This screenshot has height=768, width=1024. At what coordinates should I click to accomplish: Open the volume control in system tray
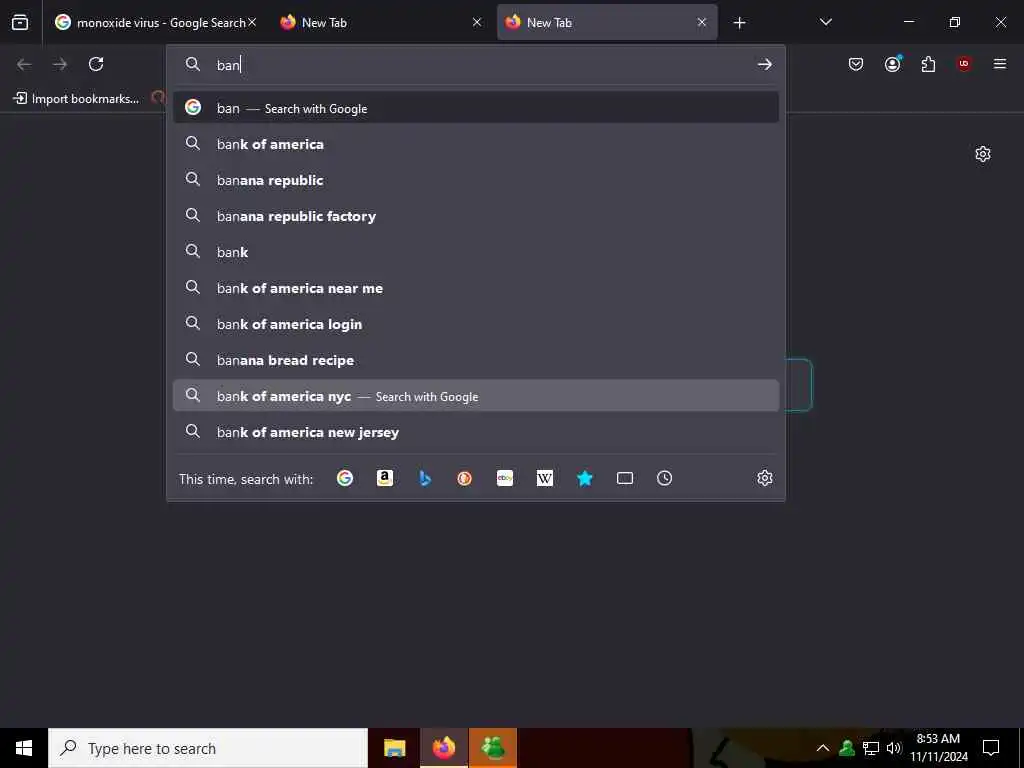(894, 748)
